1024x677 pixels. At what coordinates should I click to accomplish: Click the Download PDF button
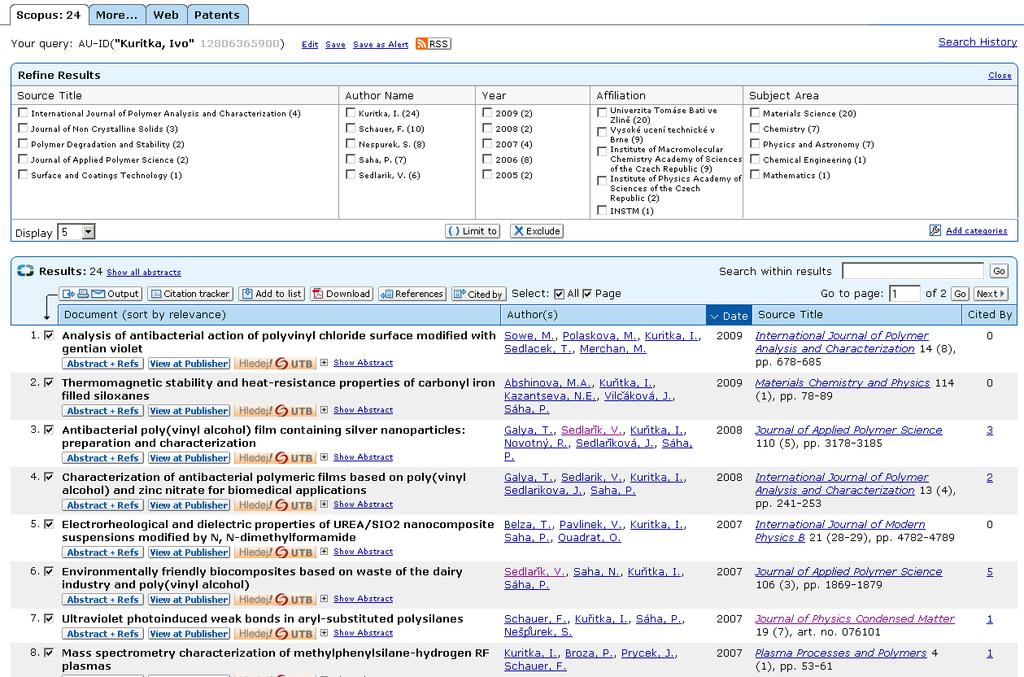tap(341, 294)
